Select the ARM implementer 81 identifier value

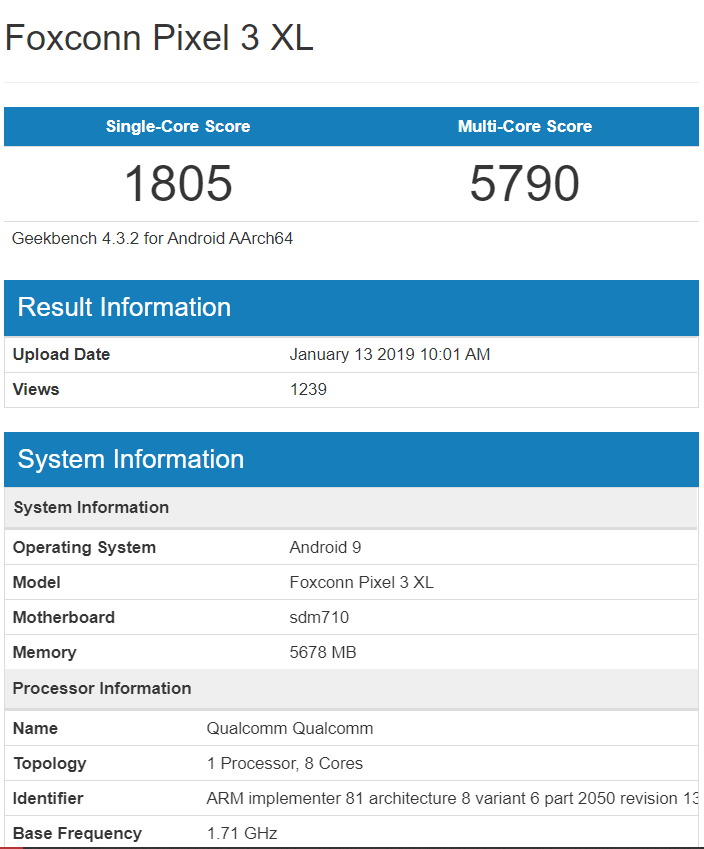452,799
